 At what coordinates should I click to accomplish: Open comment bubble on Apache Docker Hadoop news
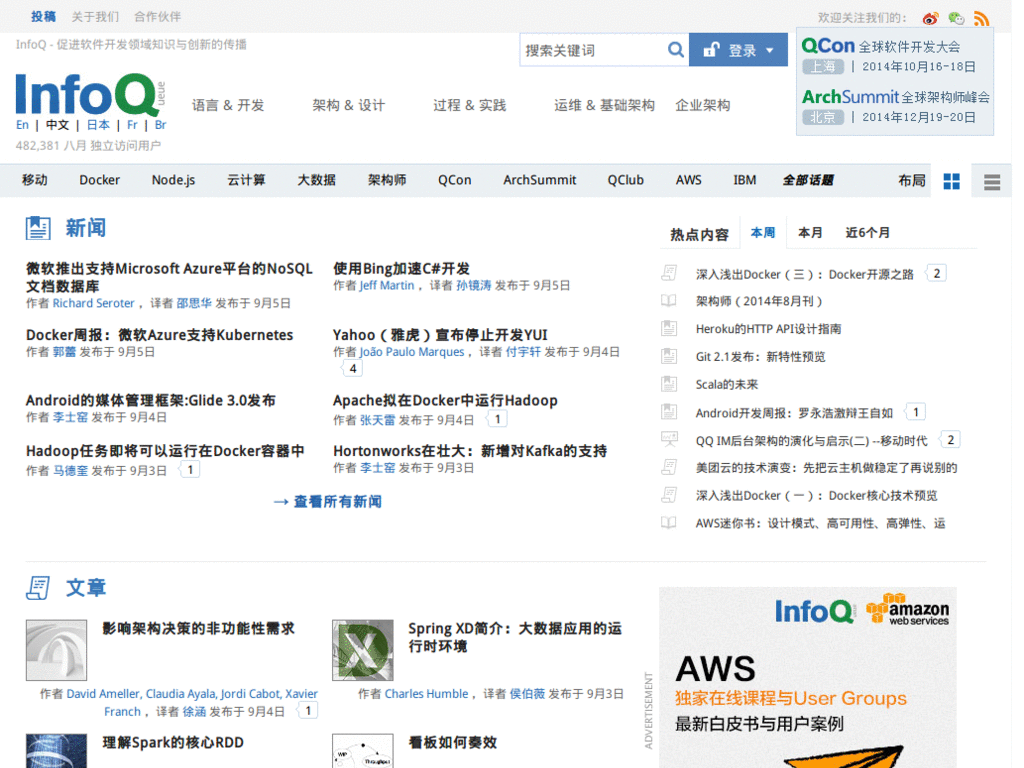(497, 419)
